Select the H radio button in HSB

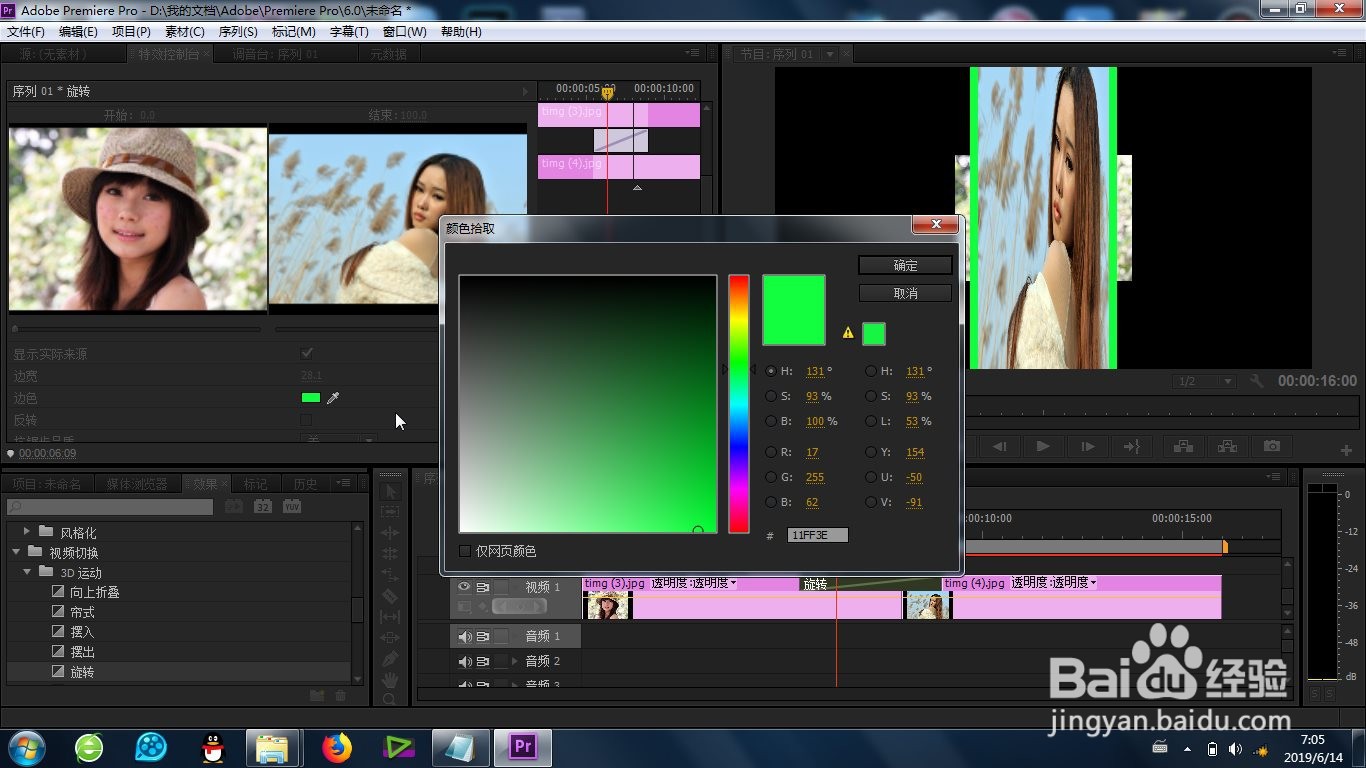click(771, 371)
